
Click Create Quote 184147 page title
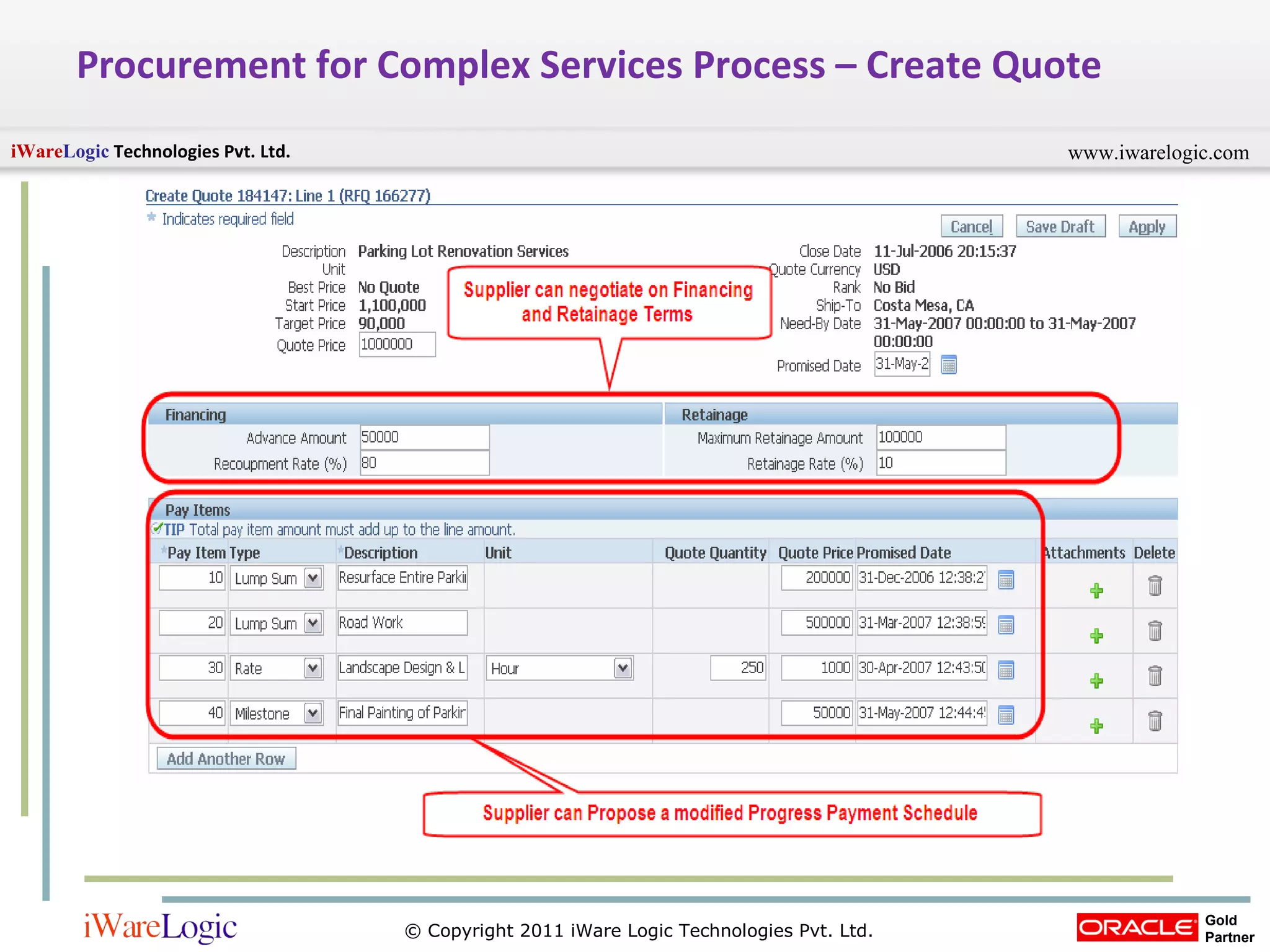(x=288, y=196)
